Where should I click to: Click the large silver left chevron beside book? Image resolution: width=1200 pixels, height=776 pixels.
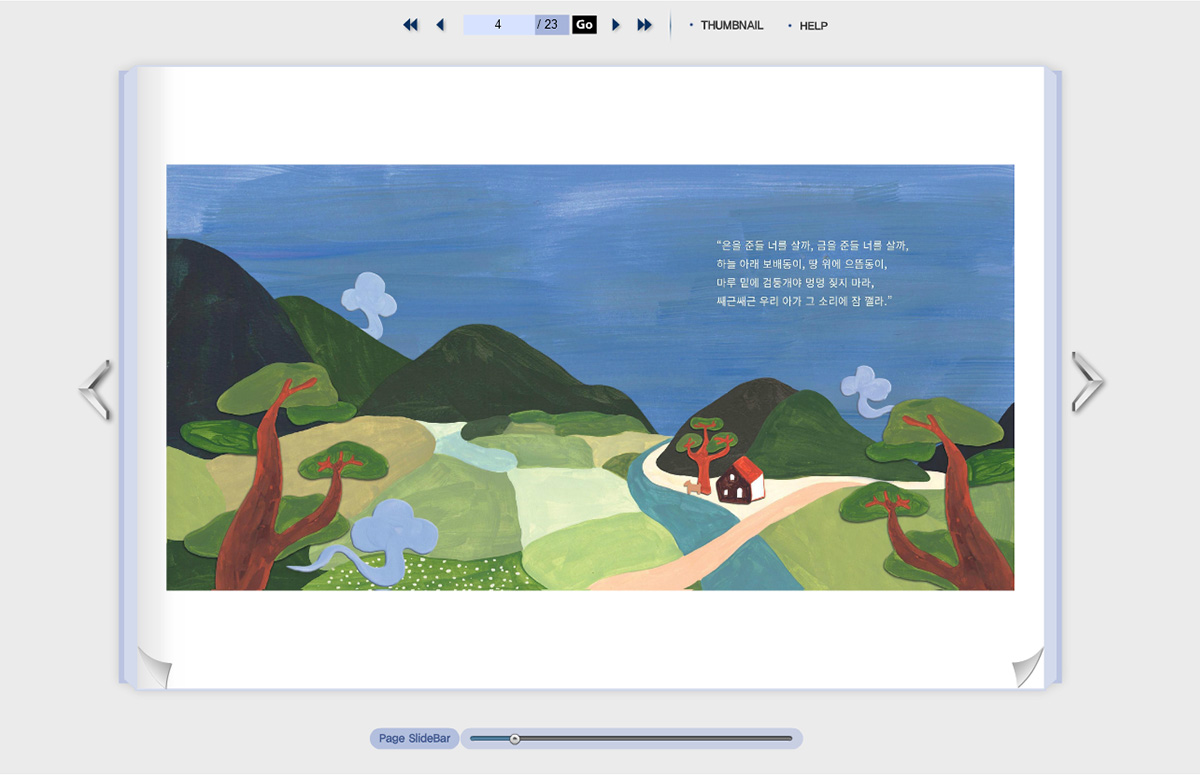[x=95, y=389]
